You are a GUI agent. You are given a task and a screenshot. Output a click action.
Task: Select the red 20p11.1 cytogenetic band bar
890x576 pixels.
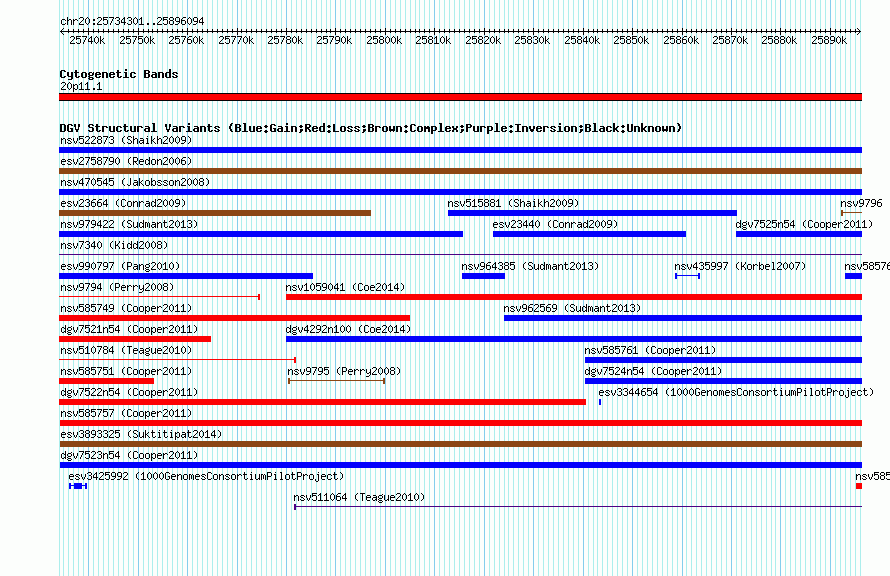[x=460, y=97]
